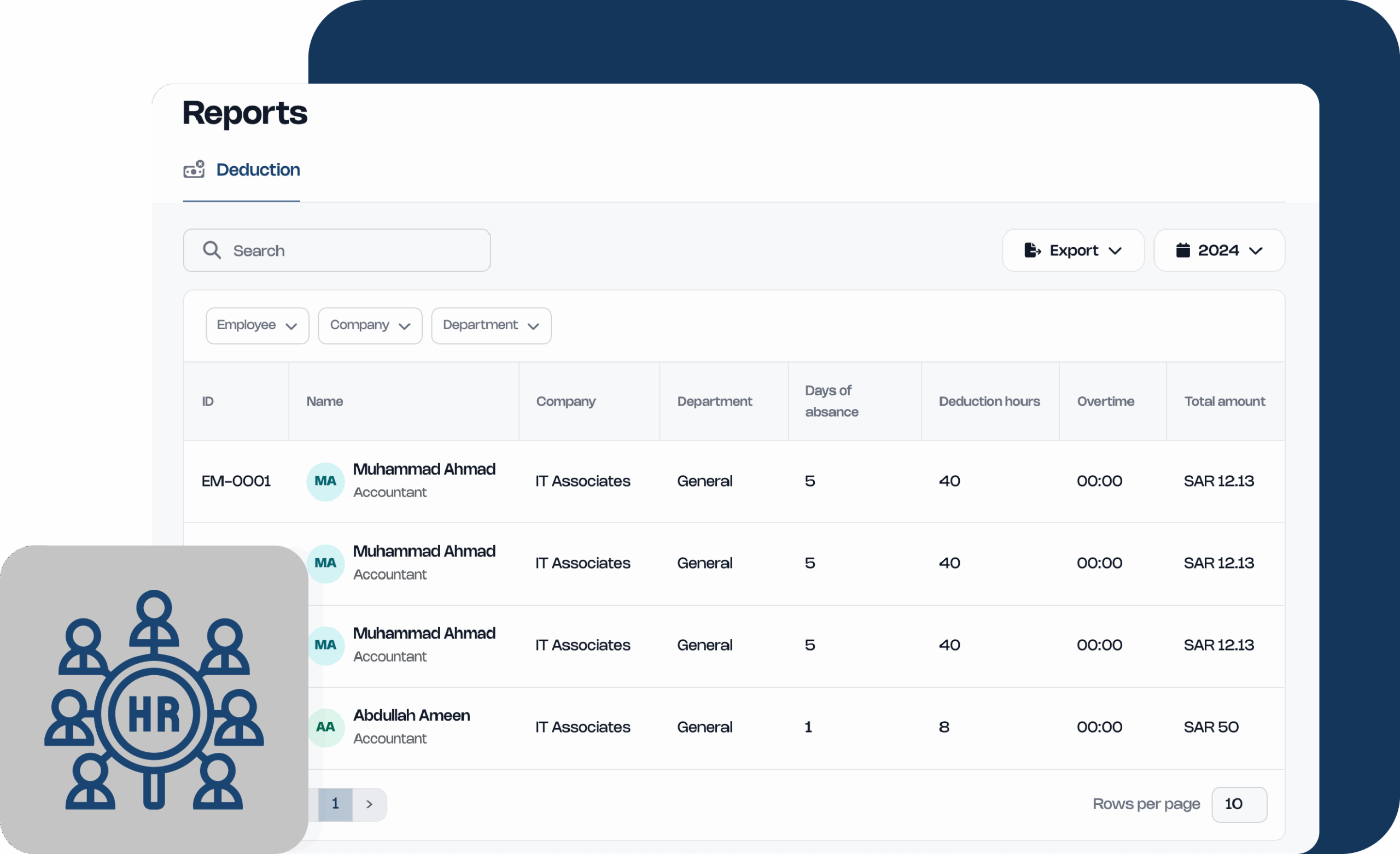Sort by Total amount column header
This screenshot has width=1400, height=854.
(x=1224, y=402)
